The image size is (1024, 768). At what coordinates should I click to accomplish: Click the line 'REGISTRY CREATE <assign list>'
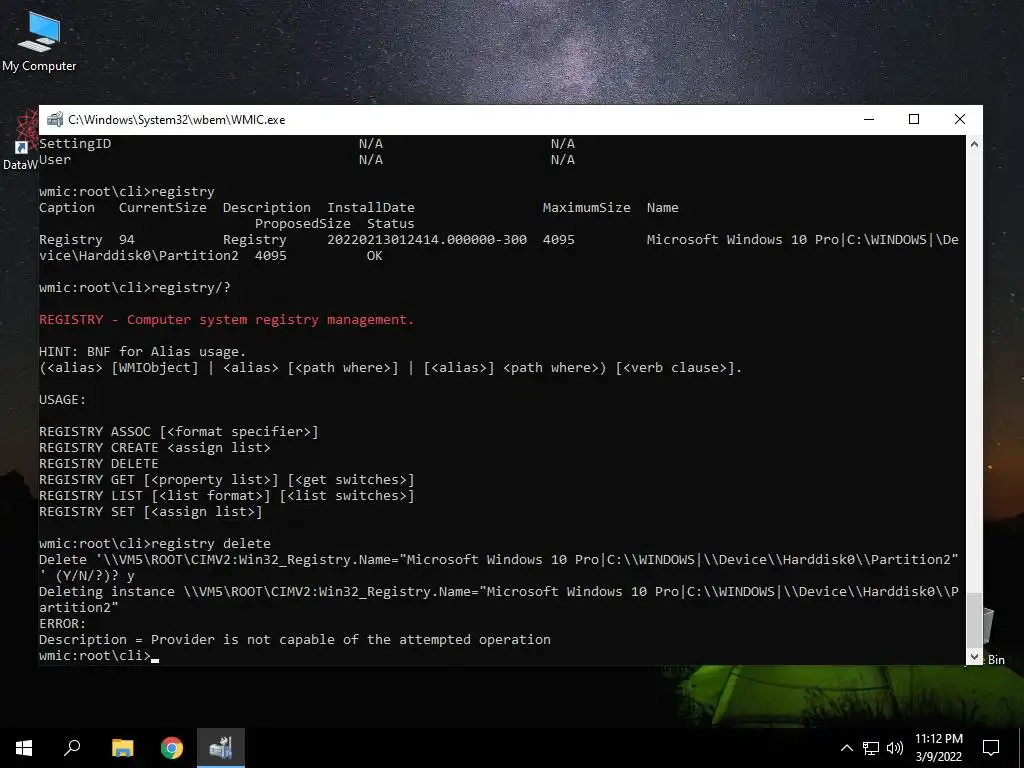[155, 447]
